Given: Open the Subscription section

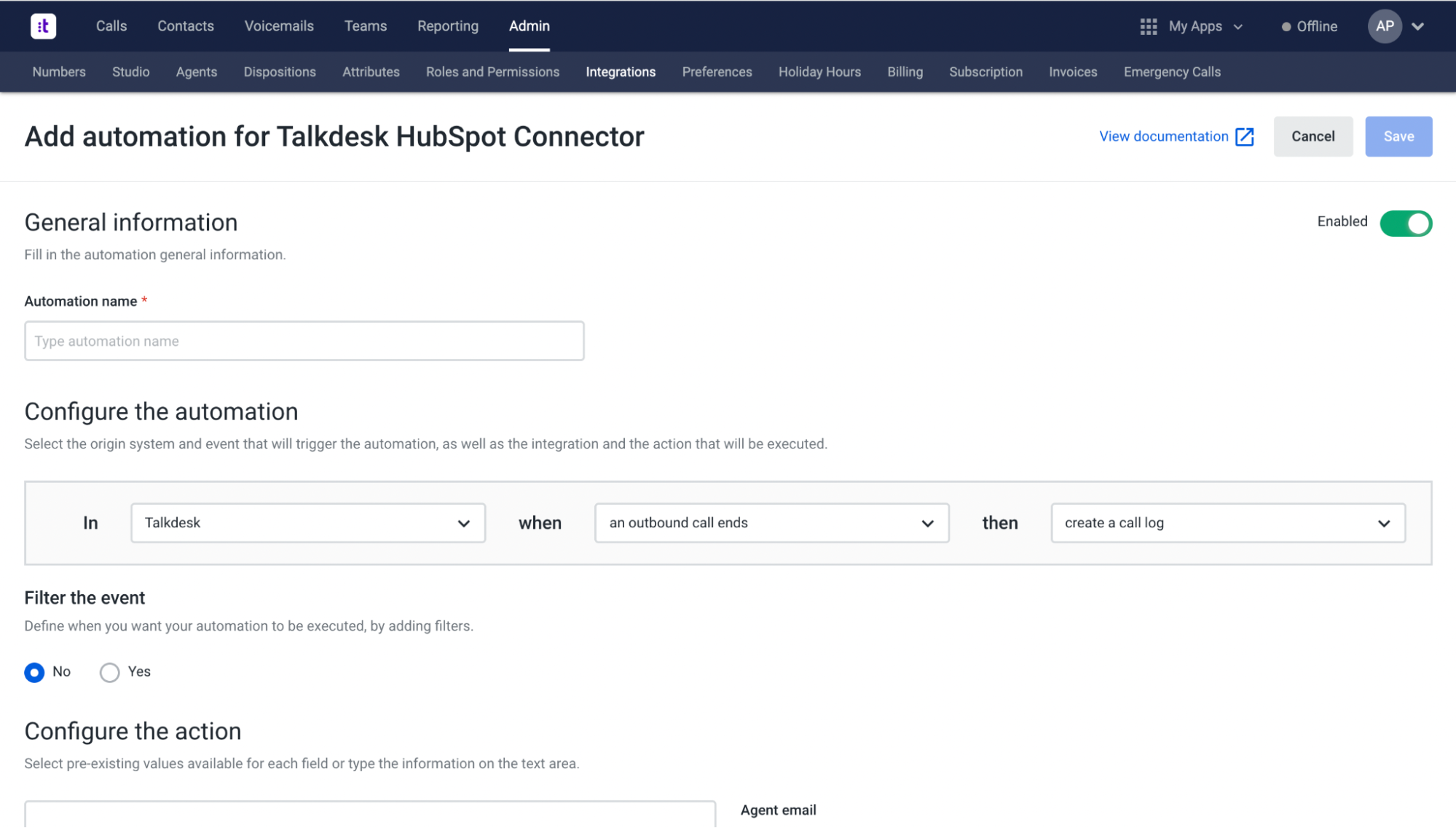Looking at the screenshot, I should (985, 72).
